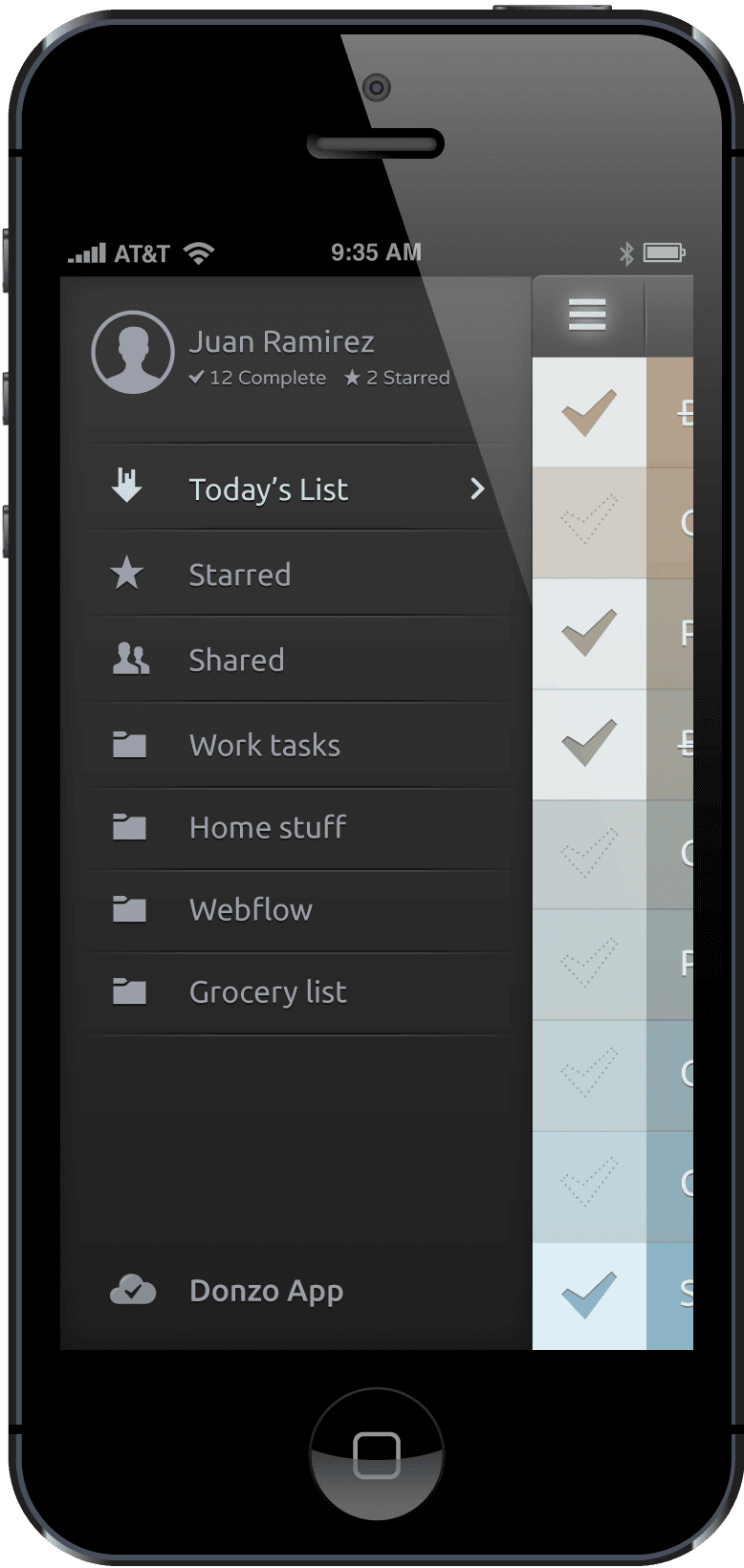This screenshot has height=1568, width=744.
Task: Uncheck the first completed task checkbox
Action: [x=588, y=412]
